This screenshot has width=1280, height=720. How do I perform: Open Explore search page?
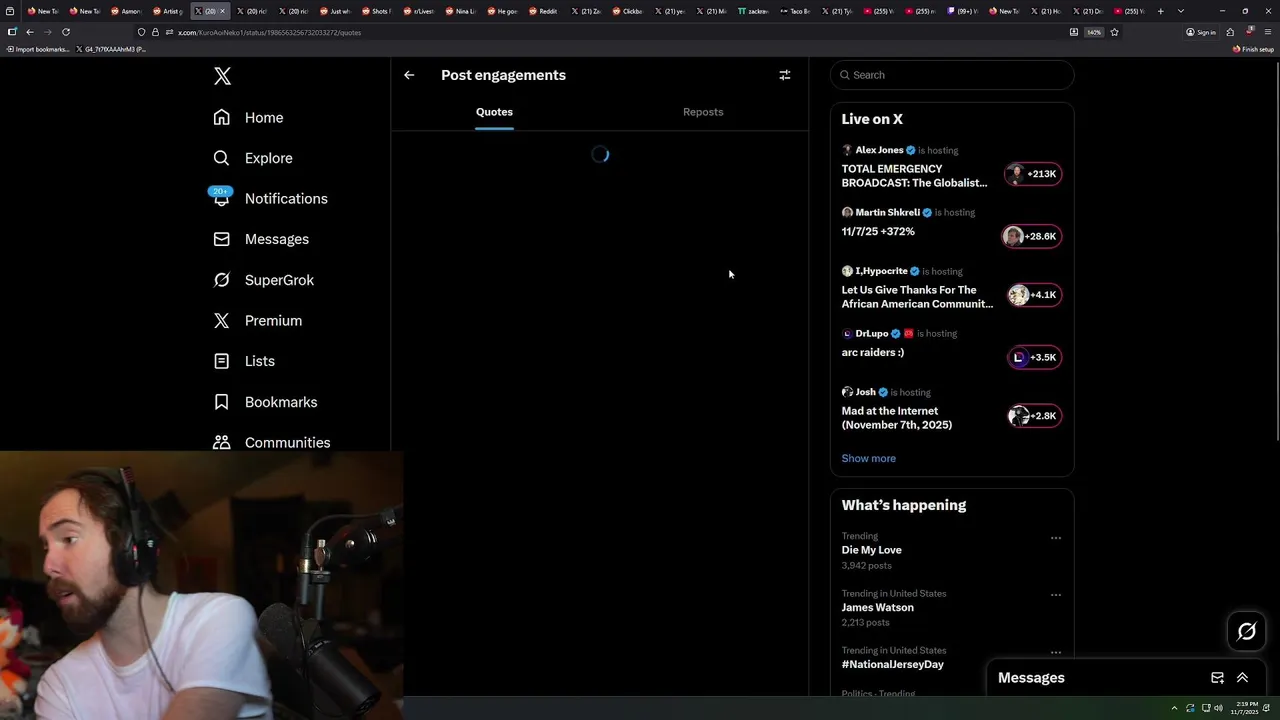253,158
